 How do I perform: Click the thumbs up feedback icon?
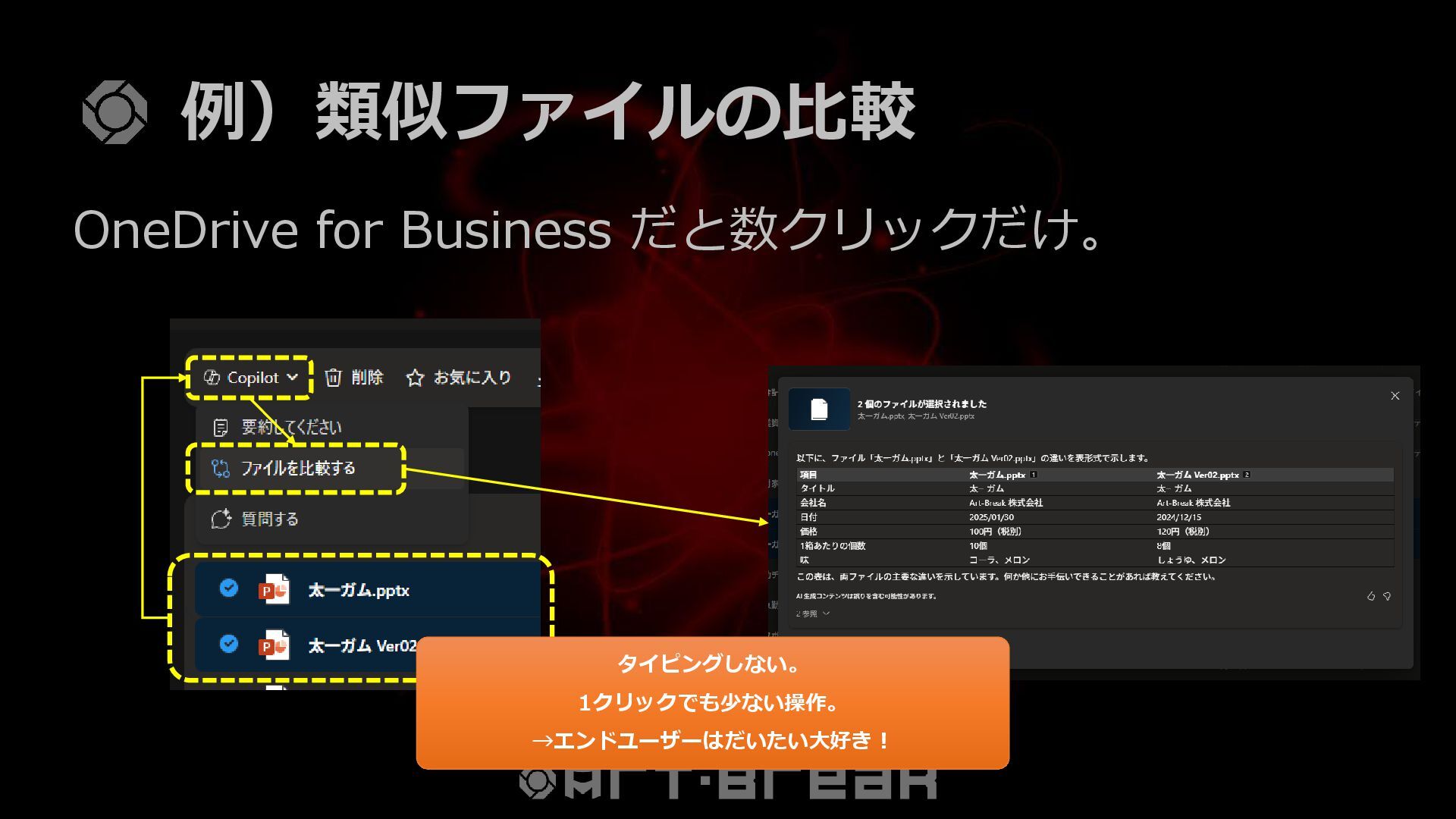[x=1370, y=596]
